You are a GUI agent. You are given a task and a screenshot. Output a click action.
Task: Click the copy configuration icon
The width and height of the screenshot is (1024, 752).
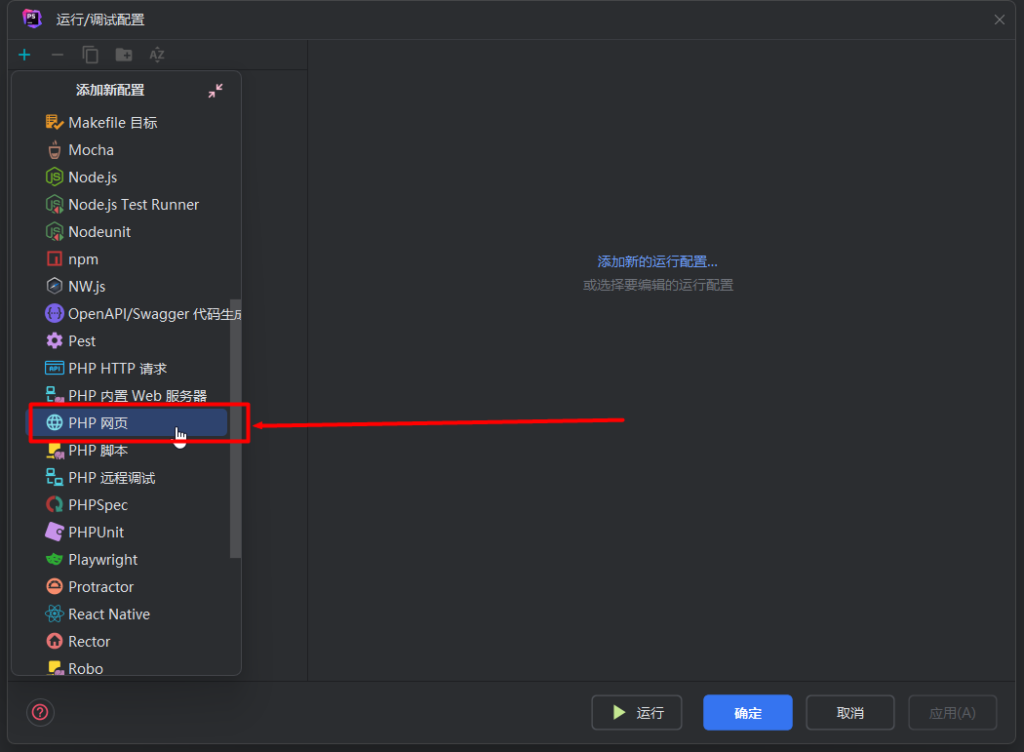pyautogui.click(x=90, y=55)
